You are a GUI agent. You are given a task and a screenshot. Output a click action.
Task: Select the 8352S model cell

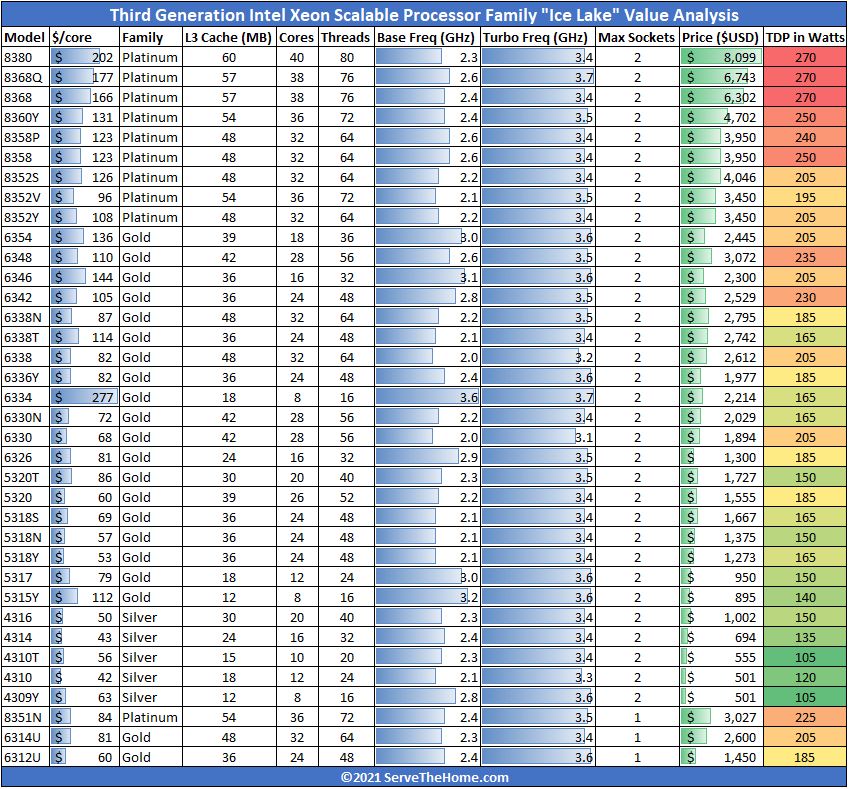click(x=25, y=177)
